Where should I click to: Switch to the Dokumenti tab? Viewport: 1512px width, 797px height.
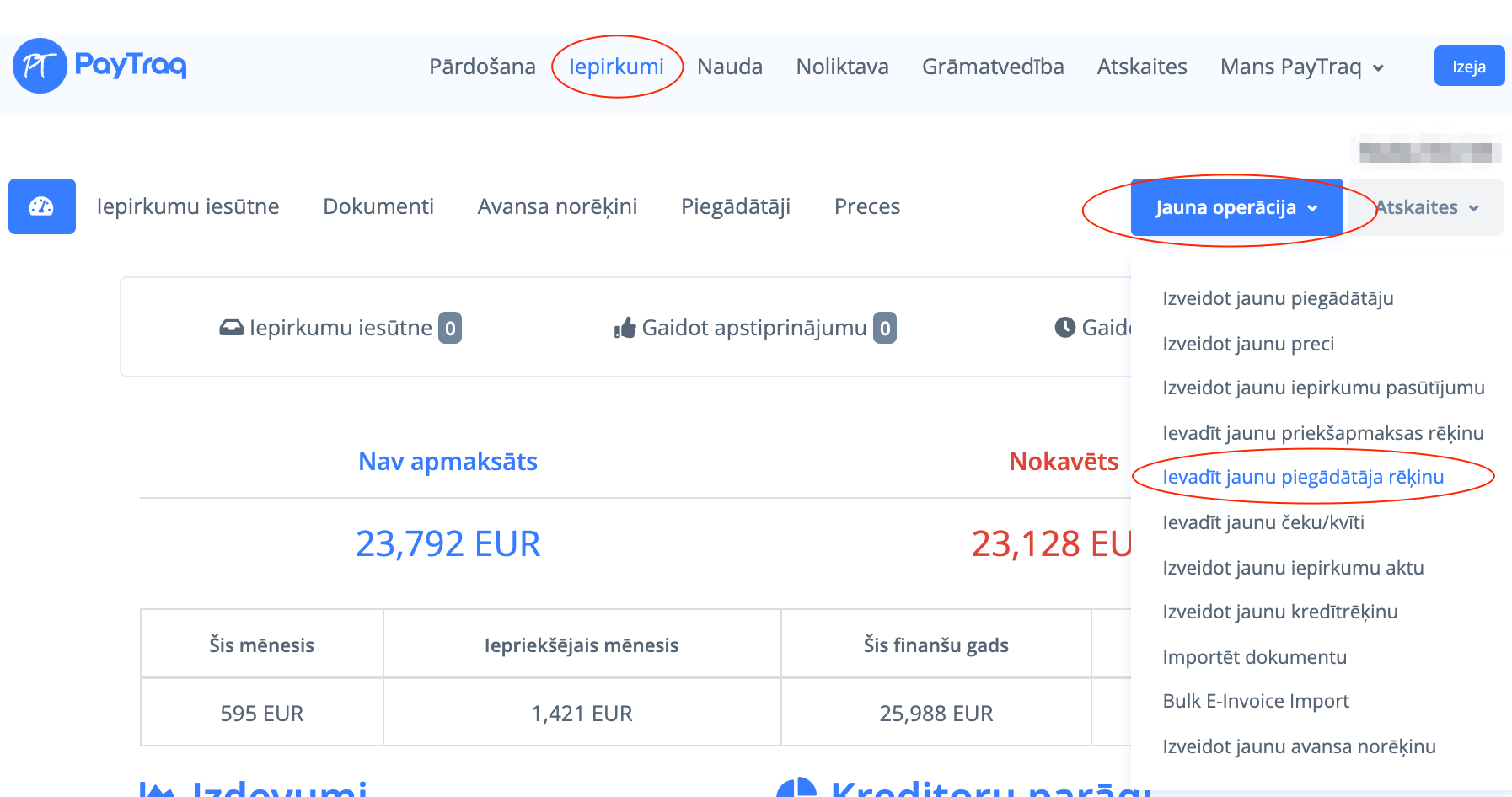[378, 206]
